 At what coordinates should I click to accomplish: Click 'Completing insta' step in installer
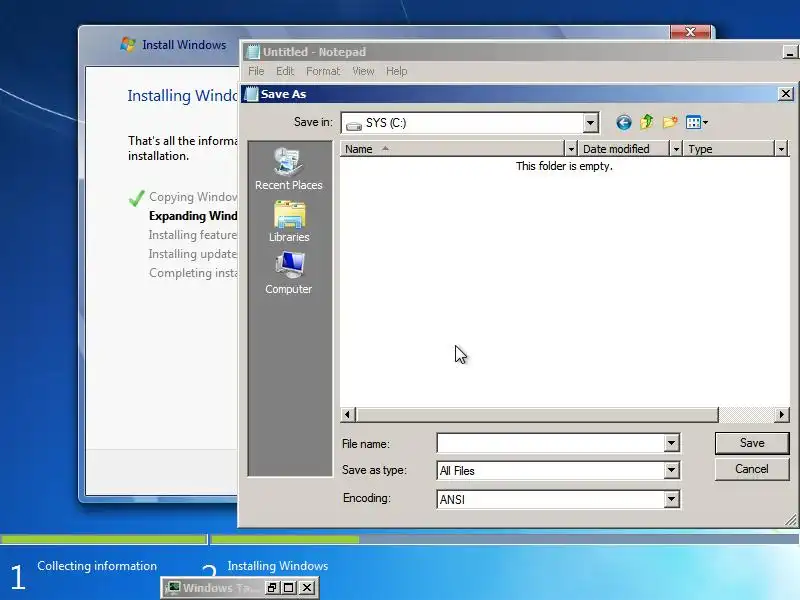[x=193, y=273]
